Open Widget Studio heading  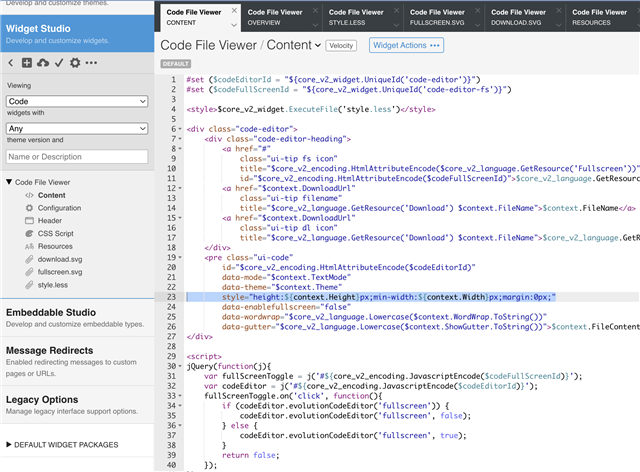[x=38, y=29]
